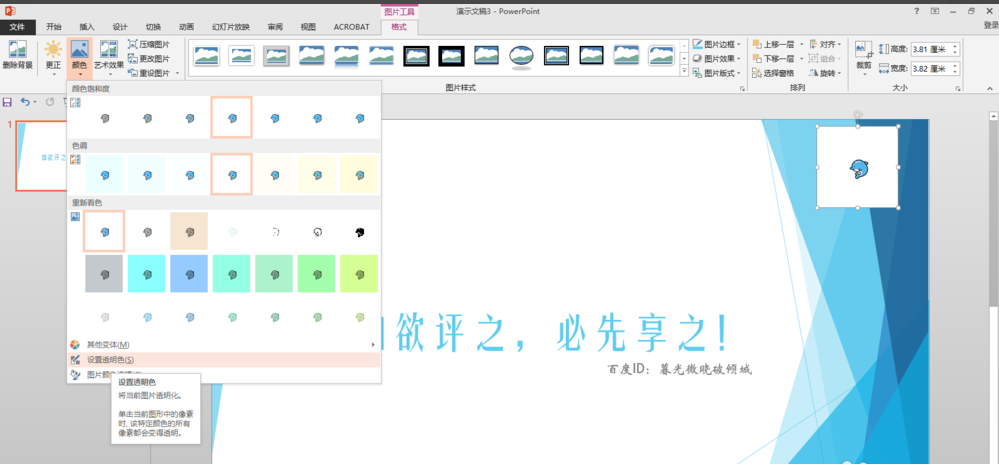Screen dimensions: 999x464
Task: Expand the 上移一层 (Bring Forward) arrow
Action: (801, 44)
